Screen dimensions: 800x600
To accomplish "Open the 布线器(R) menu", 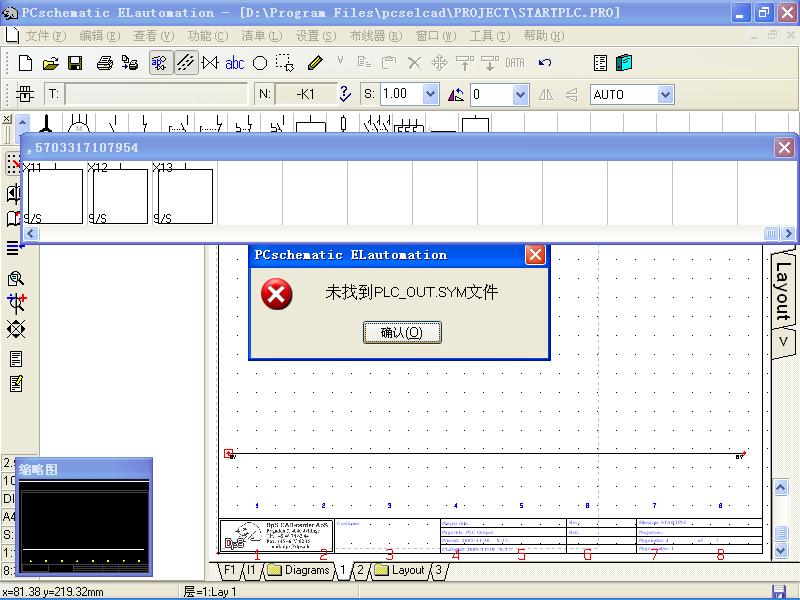I will pos(376,36).
